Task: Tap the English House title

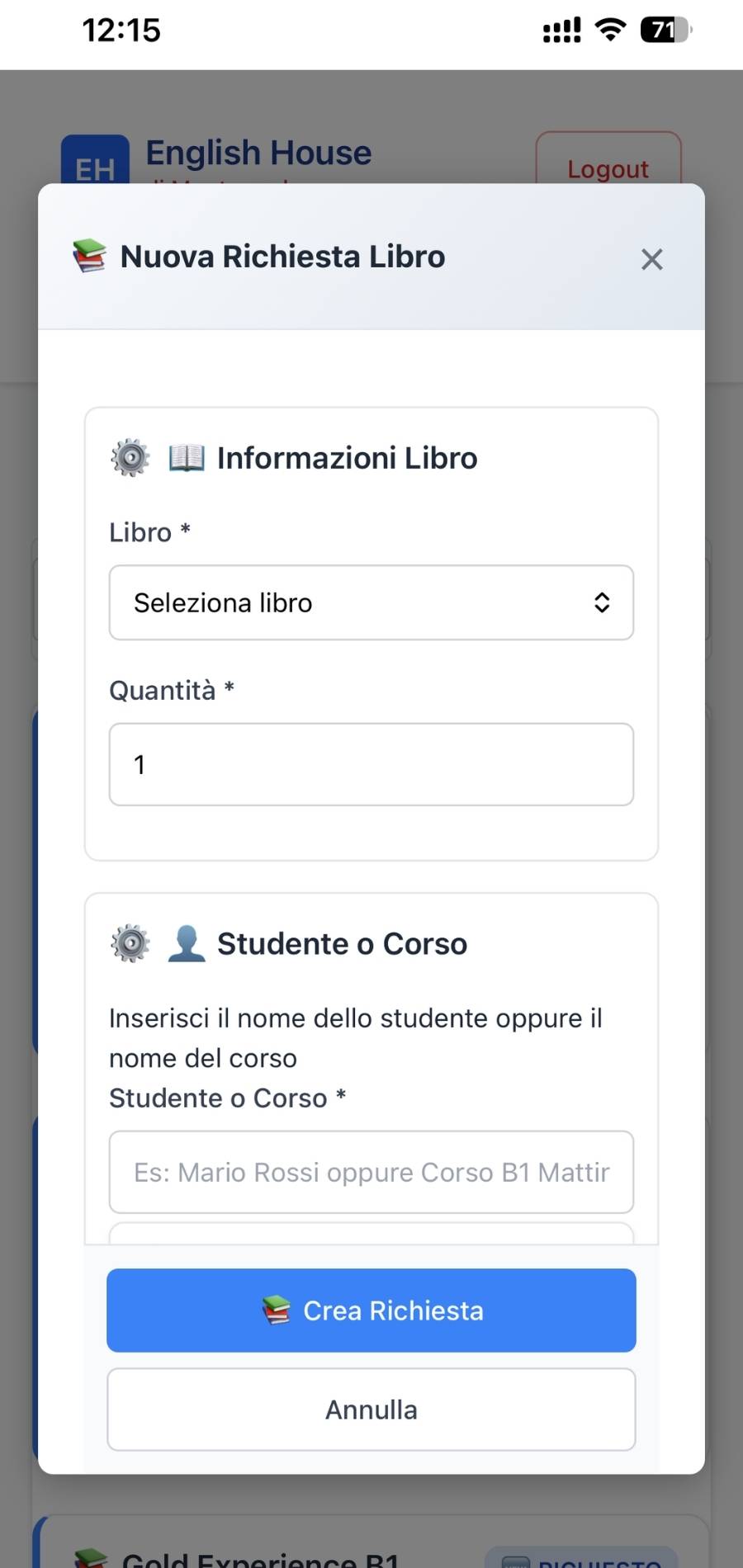Action: [x=258, y=153]
